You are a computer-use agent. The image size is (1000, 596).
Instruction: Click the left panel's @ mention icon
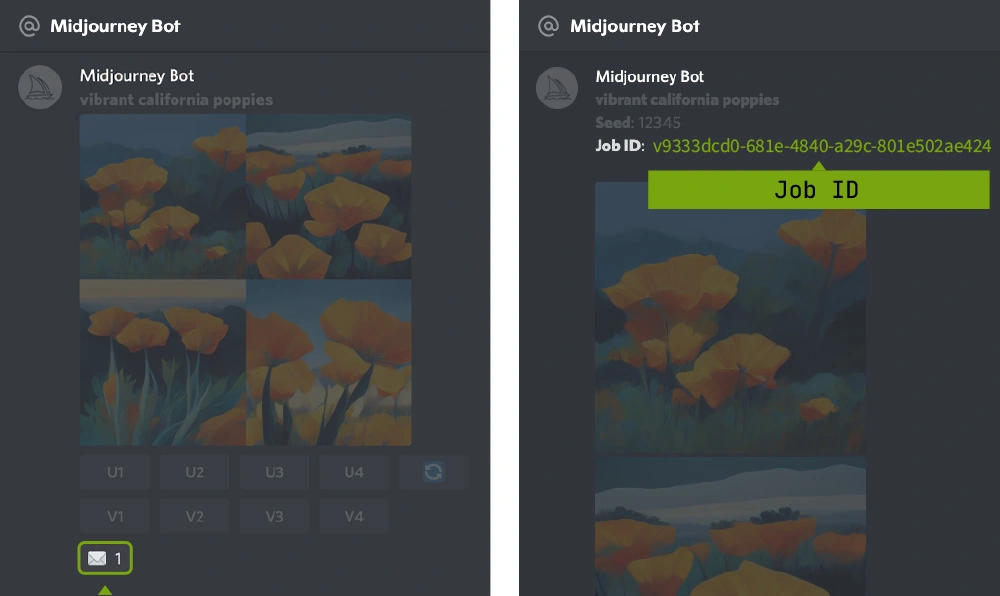[29, 26]
